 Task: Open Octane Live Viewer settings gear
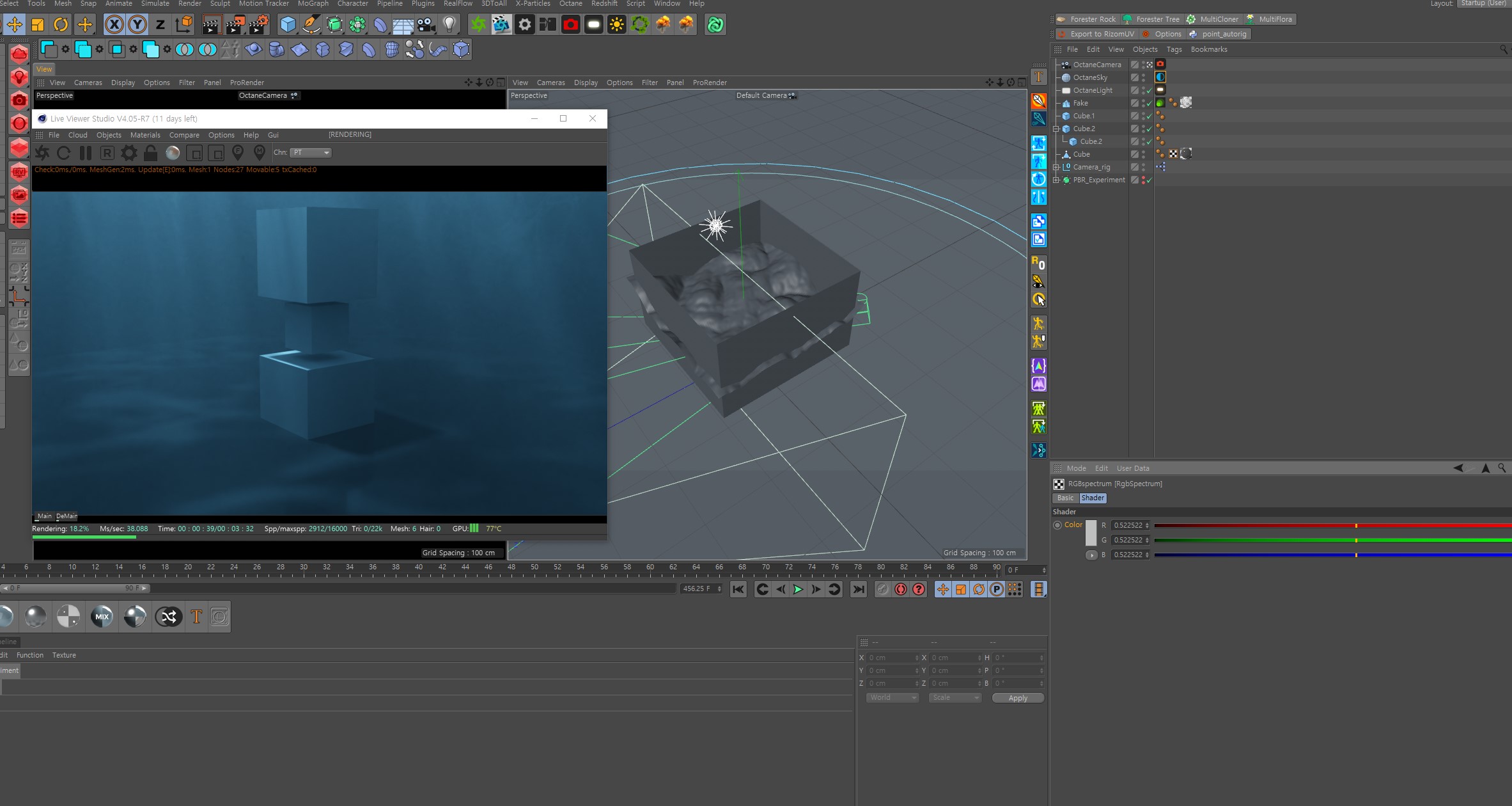coord(129,153)
